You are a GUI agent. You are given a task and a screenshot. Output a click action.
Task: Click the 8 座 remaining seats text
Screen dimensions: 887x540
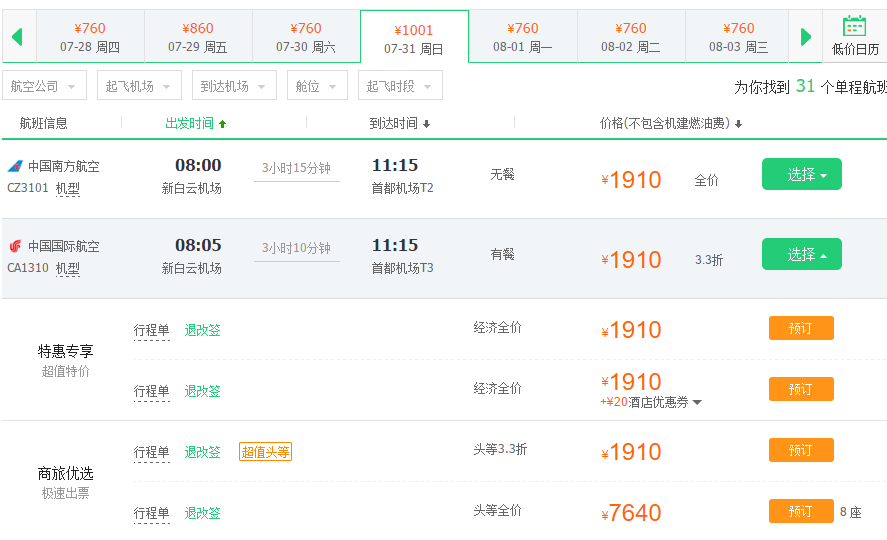point(850,512)
